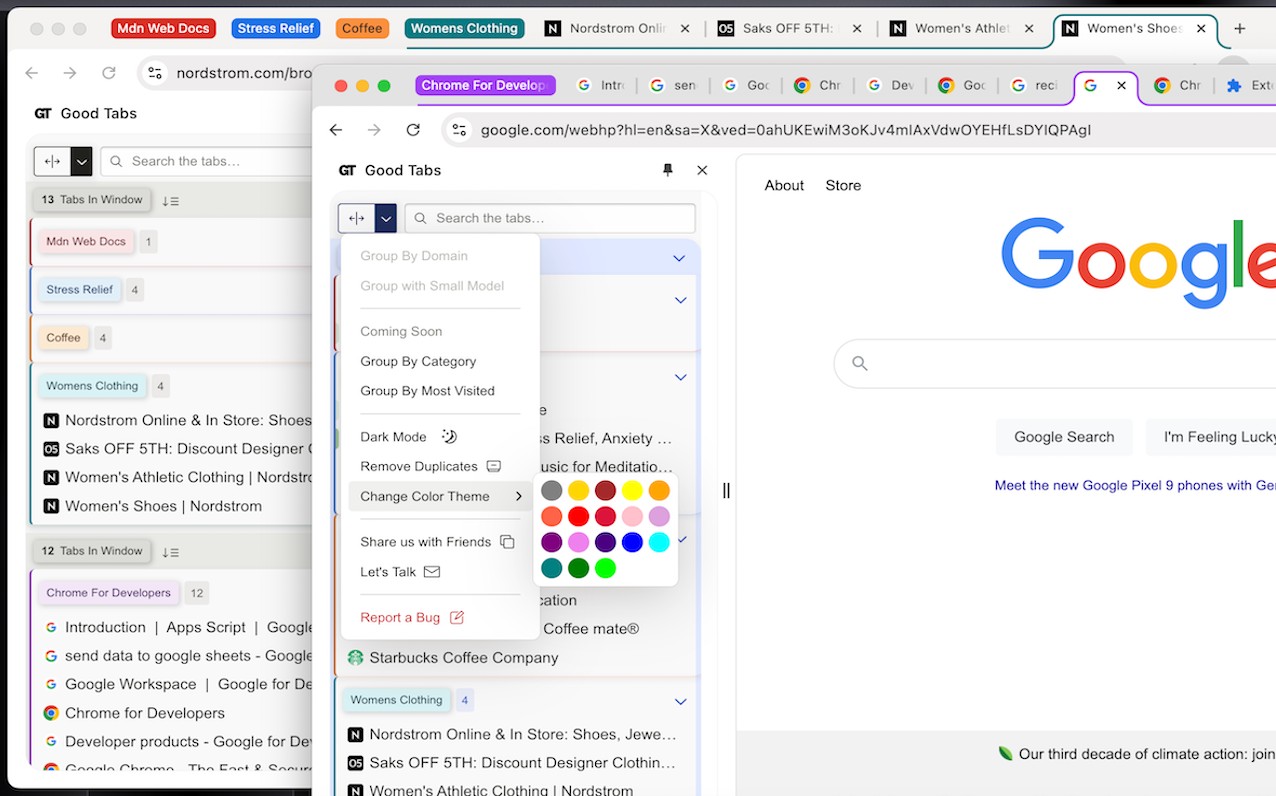Switch to Saks OFF 5TH tab

click(x=787, y=29)
